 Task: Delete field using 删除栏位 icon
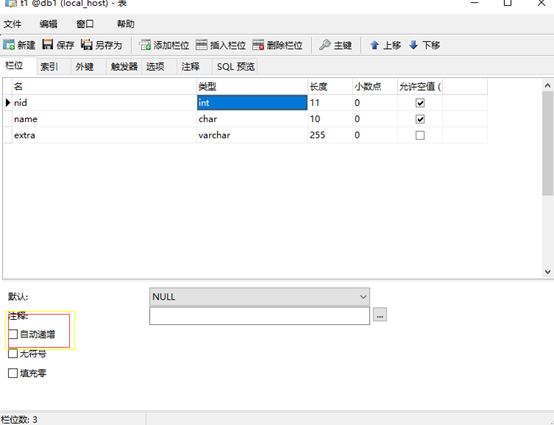pos(258,45)
